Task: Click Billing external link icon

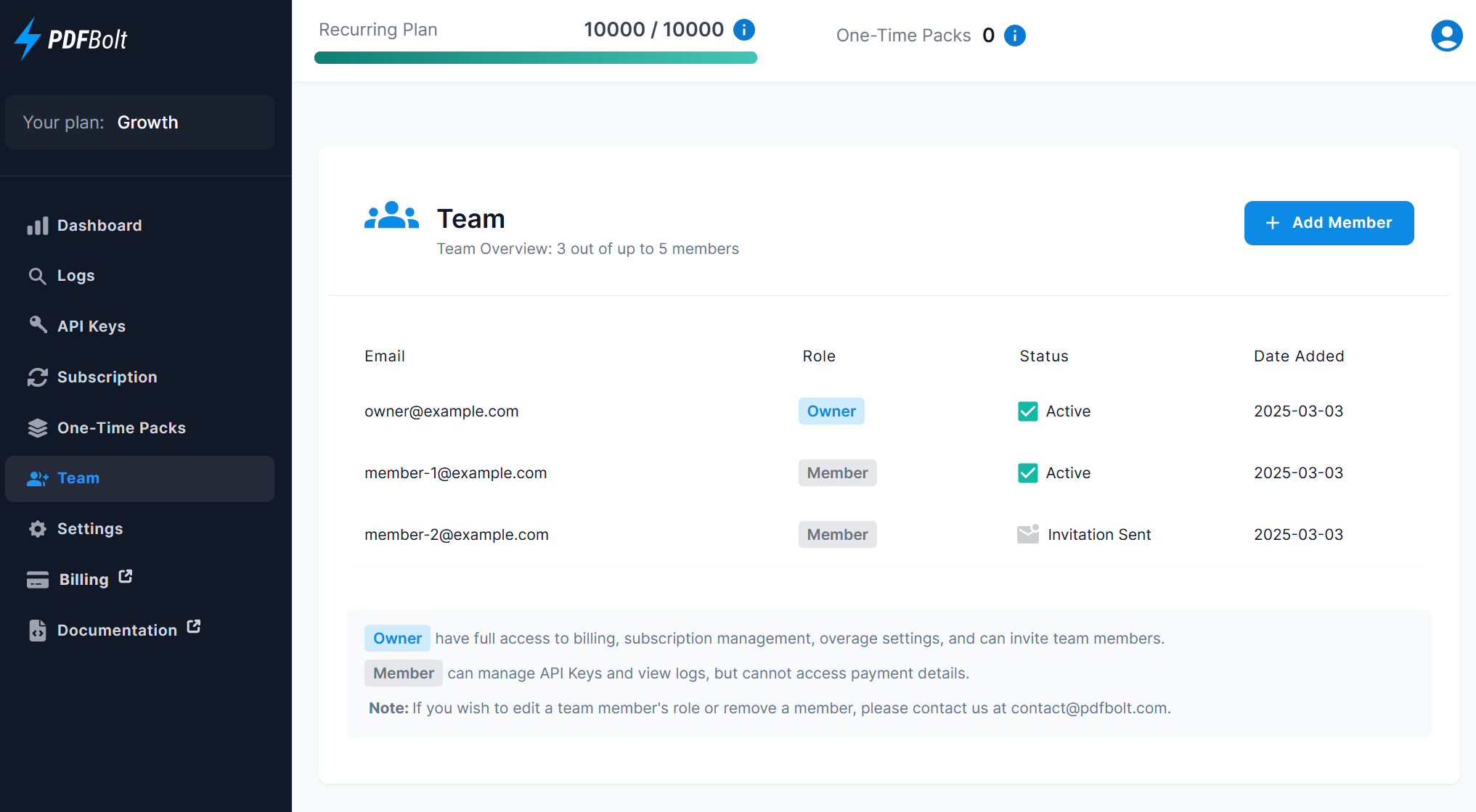Action: pyautogui.click(x=126, y=577)
